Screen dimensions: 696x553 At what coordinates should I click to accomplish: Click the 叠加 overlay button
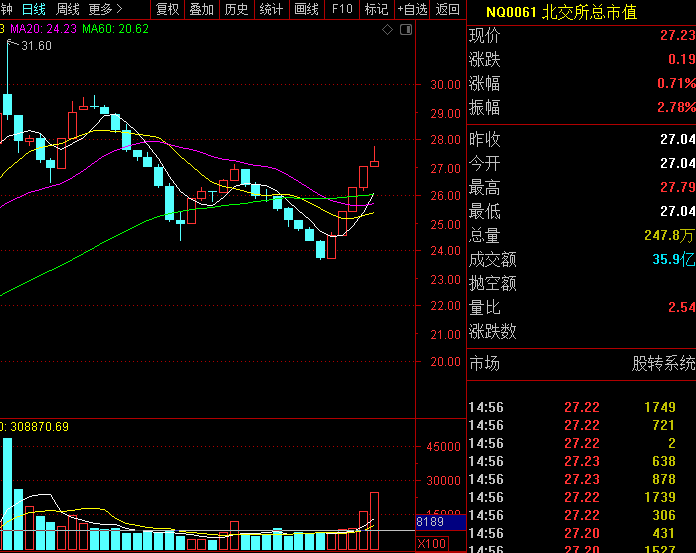pyautogui.click(x=202, y=9)
